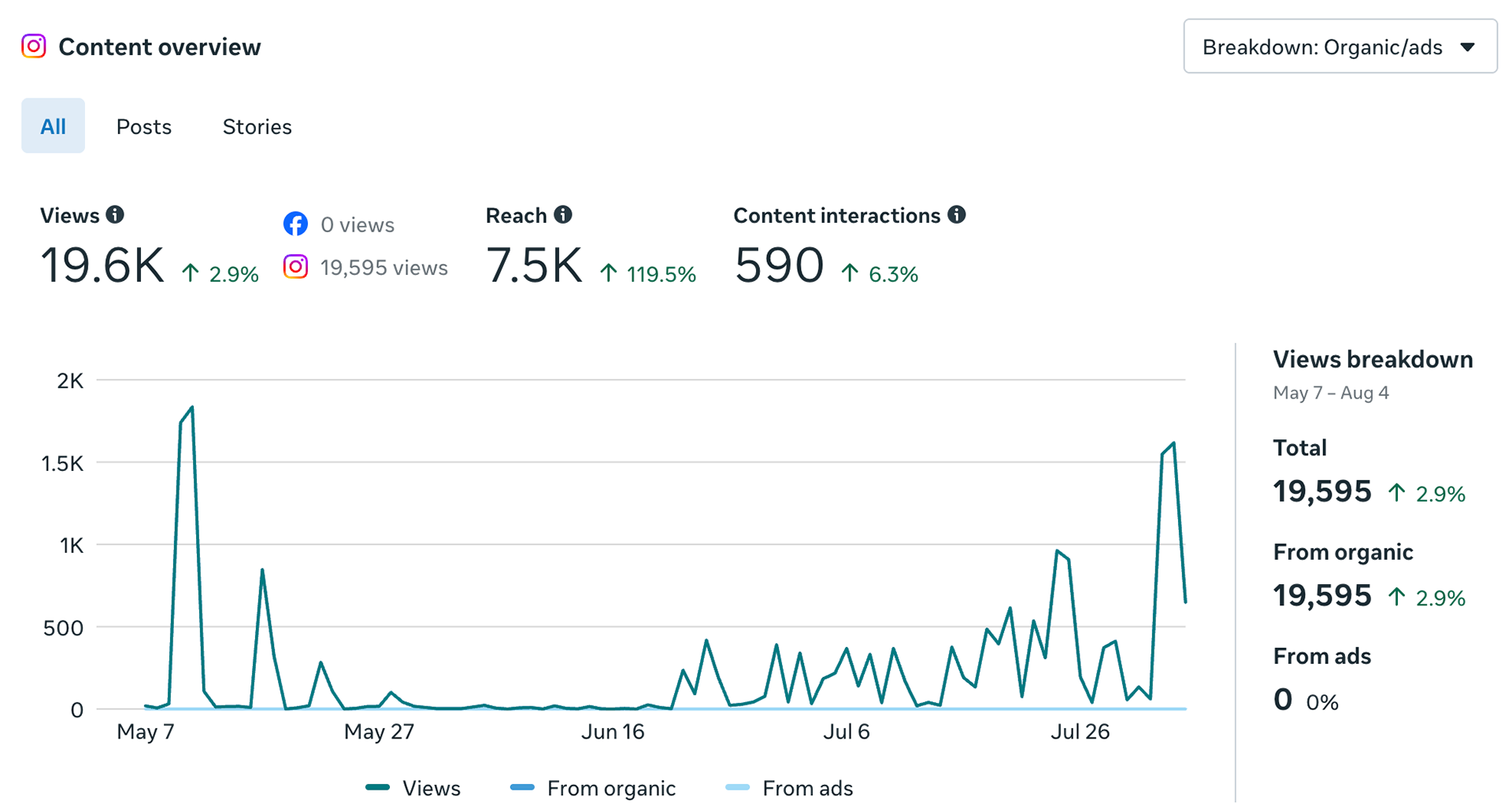Viewport: 1512px width, 807px height.
Task: Click the May 8 peak on the chart
Action: click(x=192, y=408)
